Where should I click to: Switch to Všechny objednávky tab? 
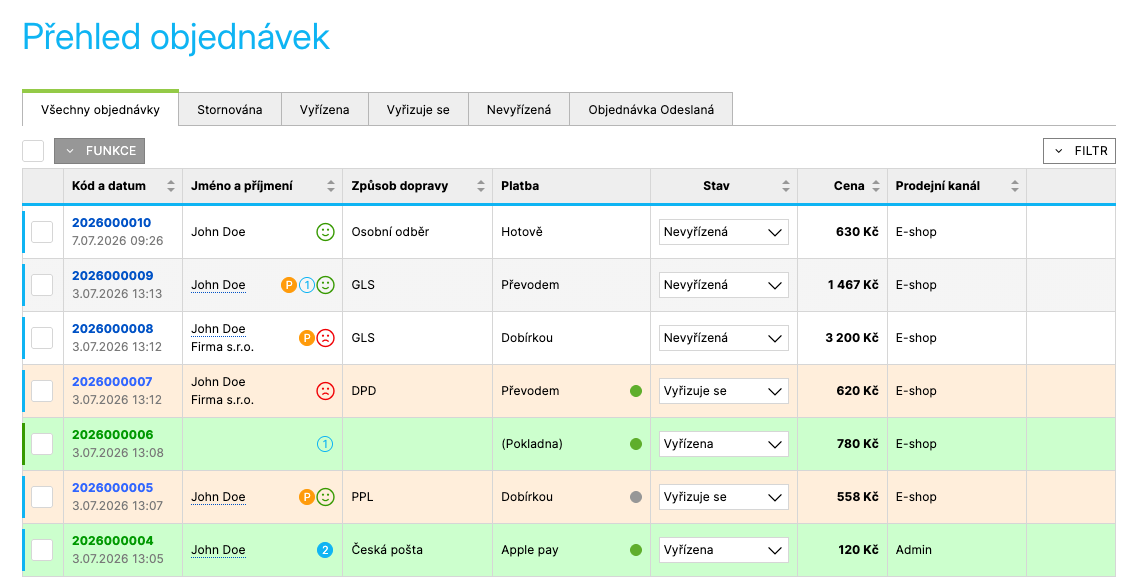pyautogui.click(x=100, y=109)
